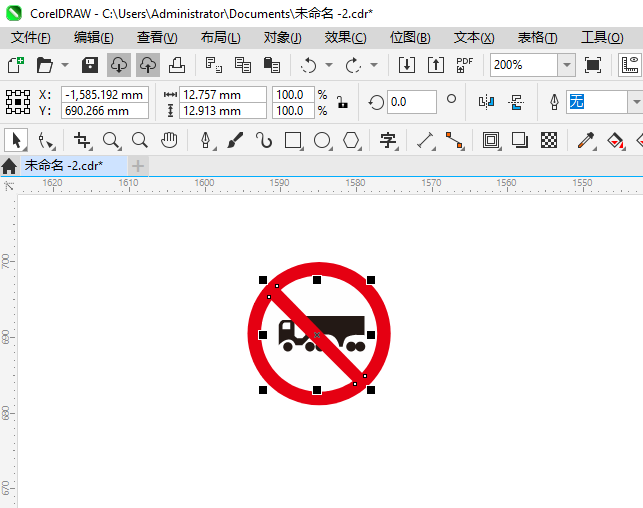Click the vertical scale percent field
The width and height of the screenshot is (643, 508).
[294, 111]
